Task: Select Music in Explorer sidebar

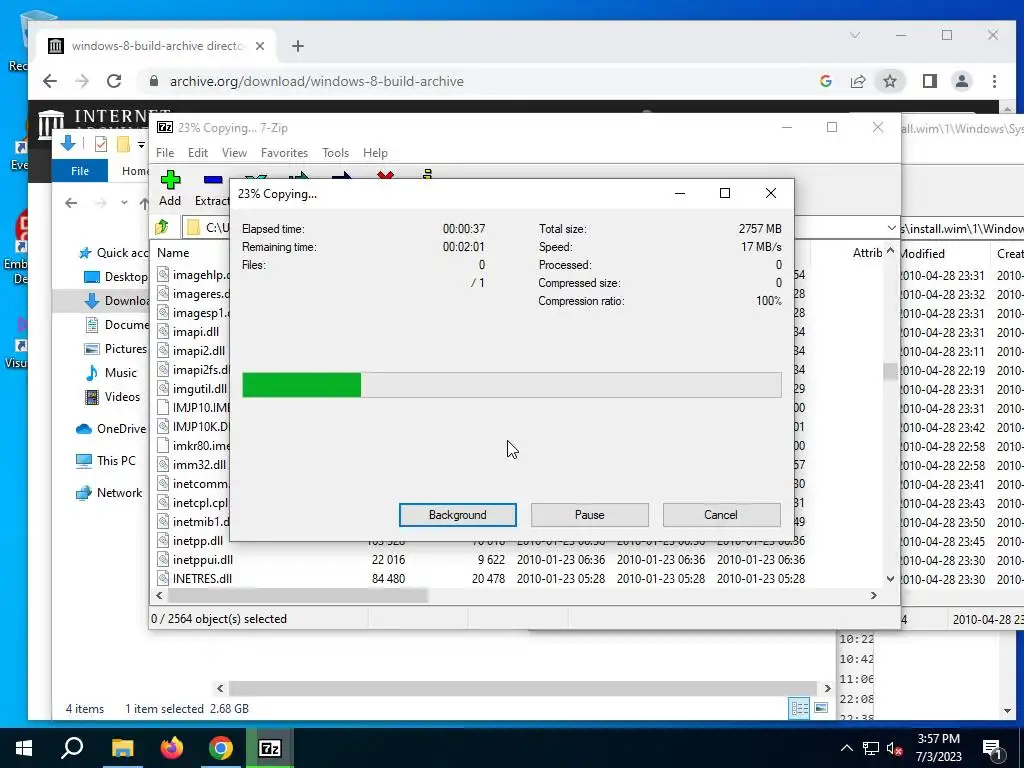Action: pyautogui.click(x=111, y=373)
